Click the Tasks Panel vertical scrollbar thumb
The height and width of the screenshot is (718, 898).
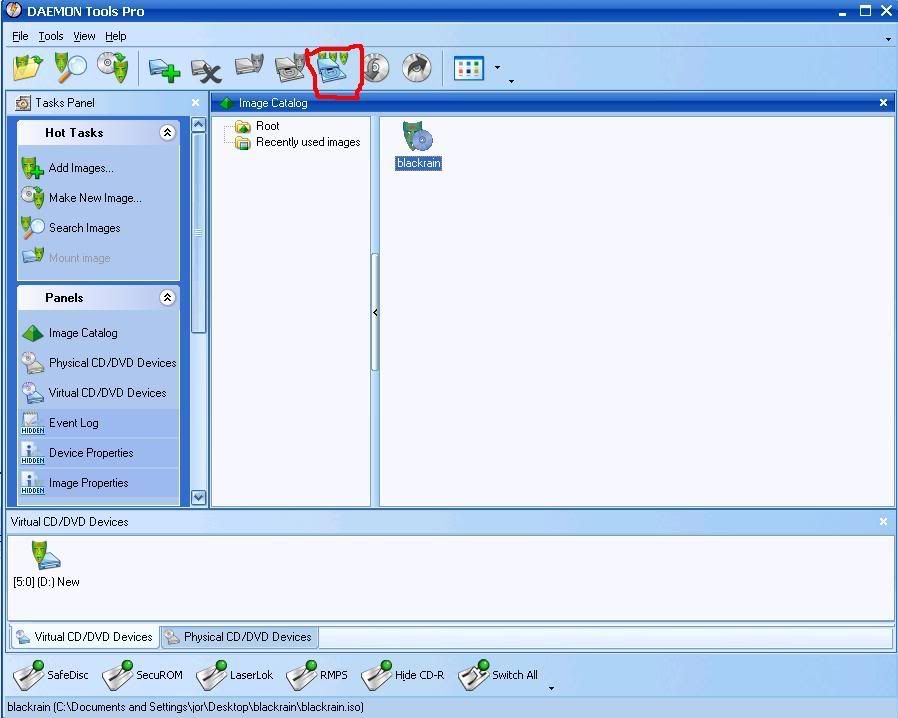pos(198,232)
